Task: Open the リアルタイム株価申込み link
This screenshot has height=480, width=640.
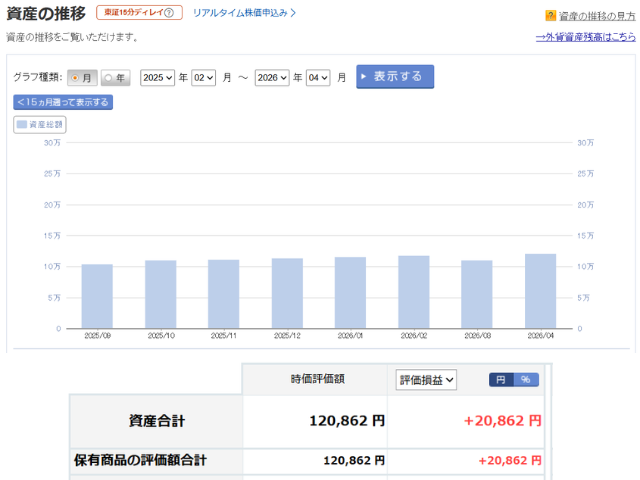Action: tap(244, 13)
